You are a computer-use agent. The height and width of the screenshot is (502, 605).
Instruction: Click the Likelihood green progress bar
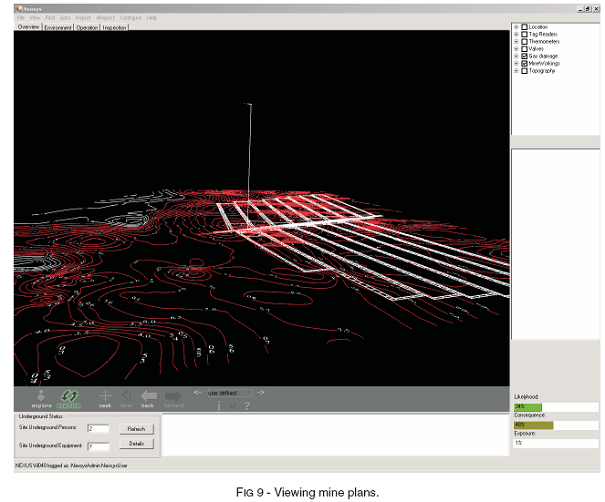click(x=527, y=408)
